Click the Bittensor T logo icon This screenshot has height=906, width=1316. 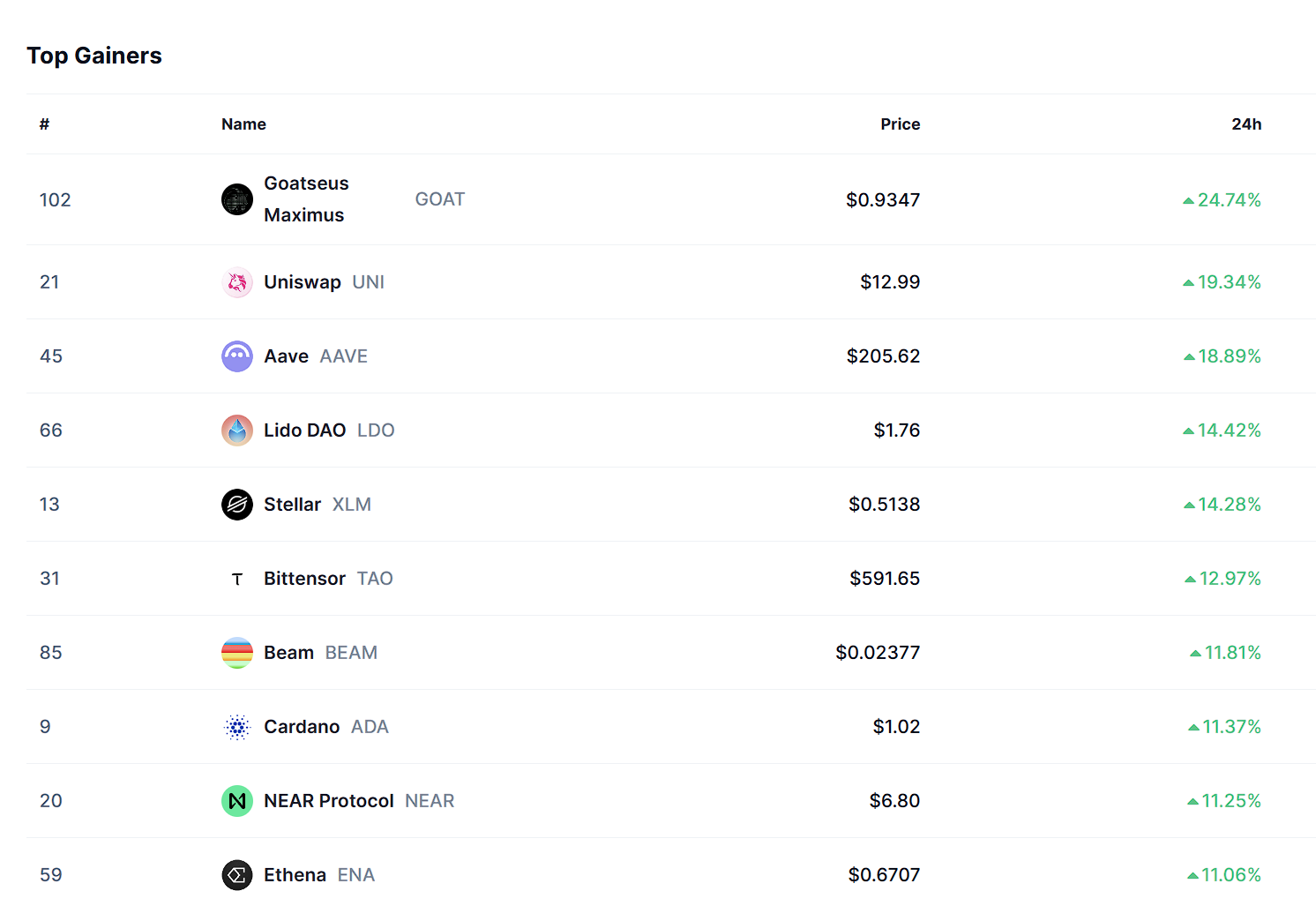point(237,579)
